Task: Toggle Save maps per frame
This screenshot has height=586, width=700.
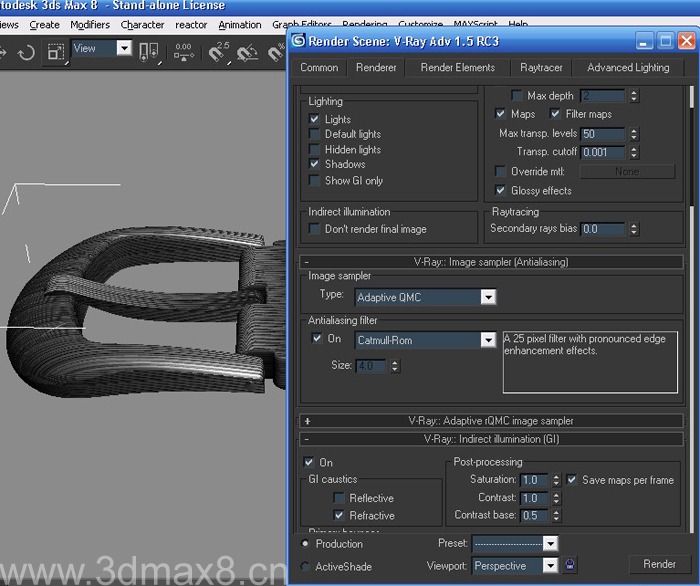Action: pos(571,480)
